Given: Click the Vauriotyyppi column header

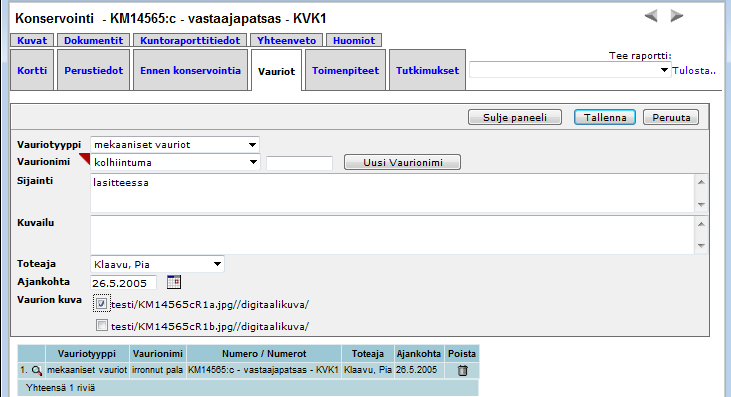Looking at the screenshot, I should pos(87,354).
